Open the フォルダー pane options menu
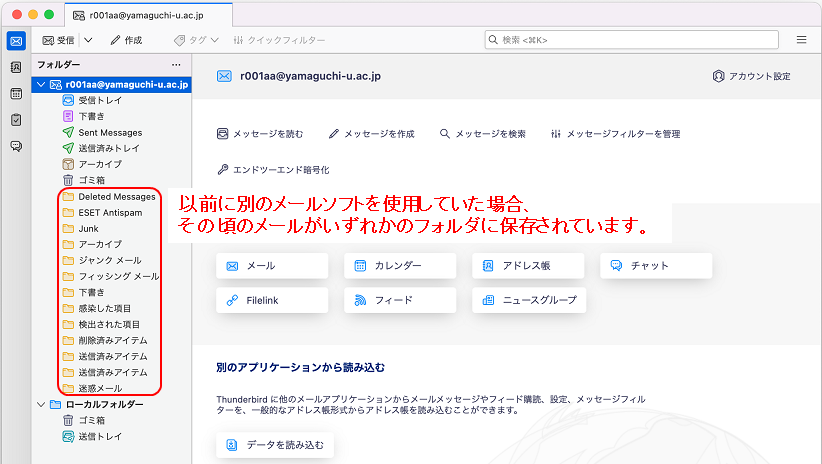The width and height of the screenshot is (822, 464). [176, 65]
